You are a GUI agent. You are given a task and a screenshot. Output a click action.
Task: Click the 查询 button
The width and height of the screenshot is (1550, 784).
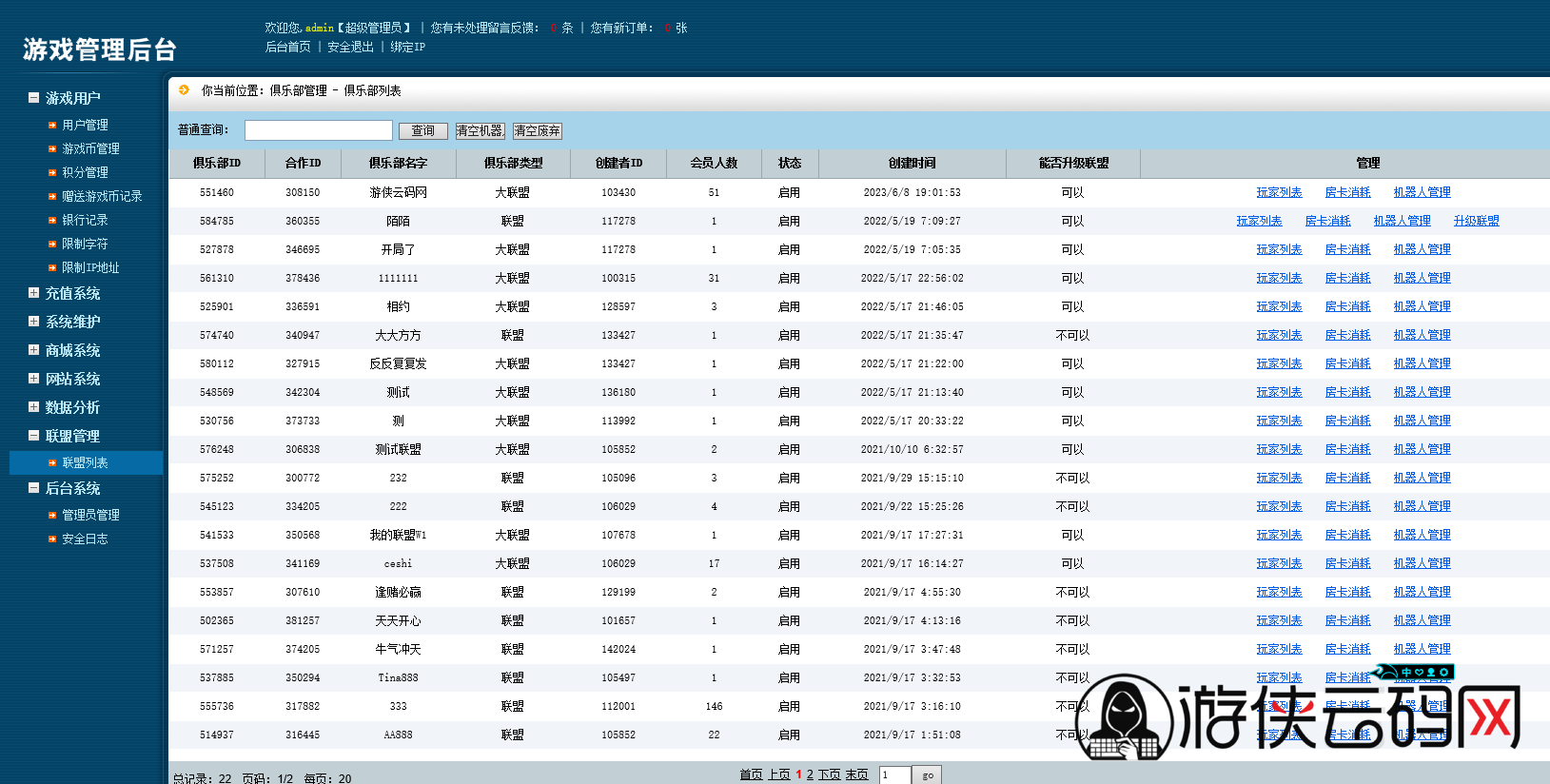pyautogui.click(x=423, y=131)
